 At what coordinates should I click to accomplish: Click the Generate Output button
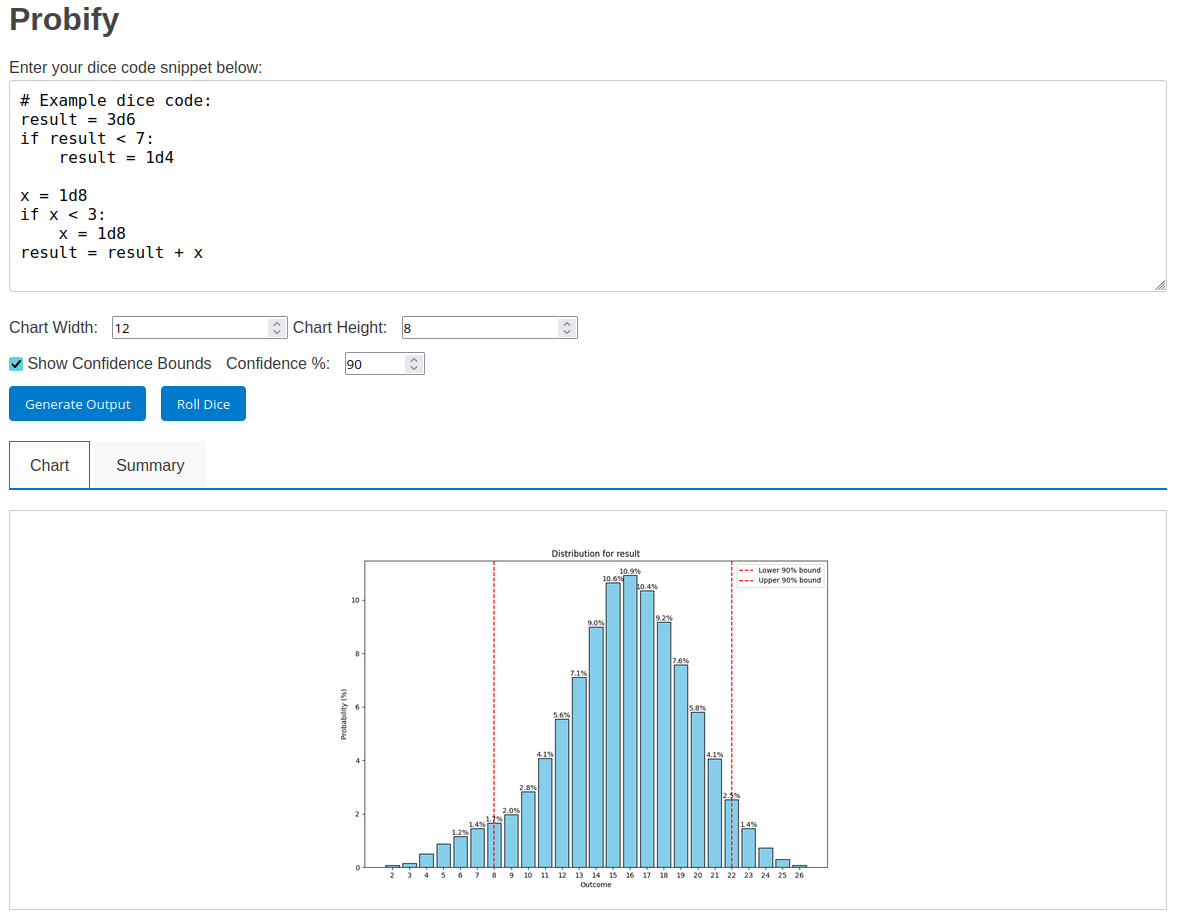coord(77,404)
